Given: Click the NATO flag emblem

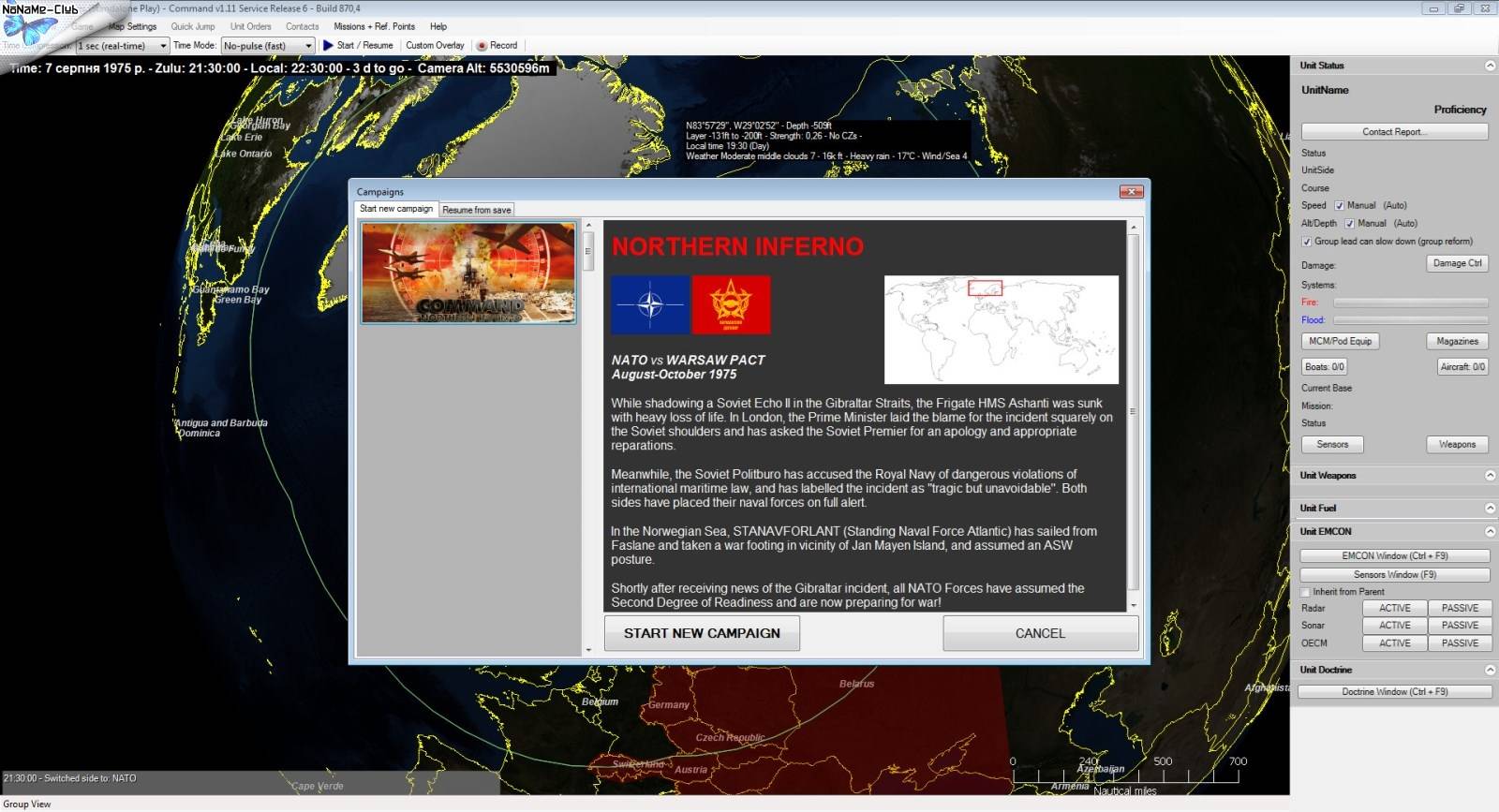Looking at the screenshot, I should [650, 304].
